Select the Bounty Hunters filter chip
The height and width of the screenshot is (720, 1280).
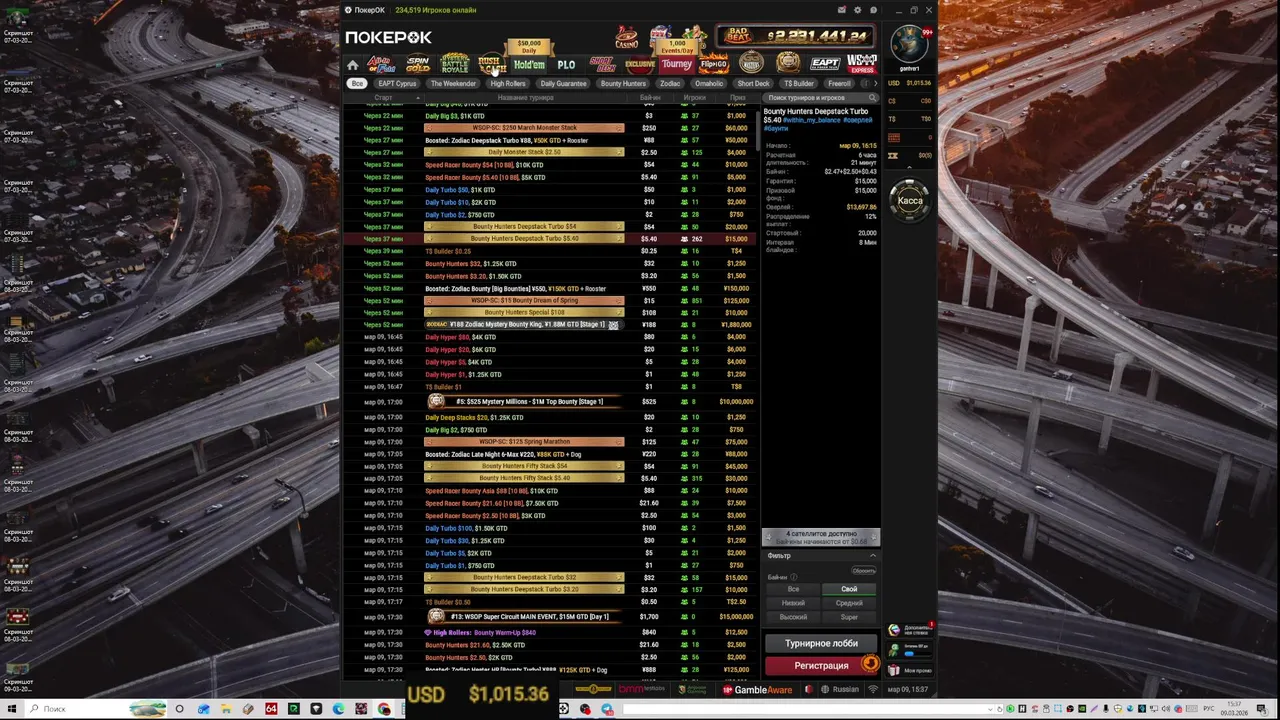(623, 84)
